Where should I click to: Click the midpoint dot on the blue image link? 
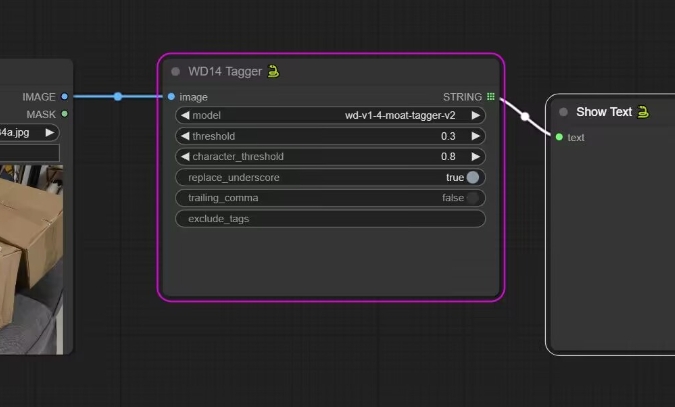118,97
